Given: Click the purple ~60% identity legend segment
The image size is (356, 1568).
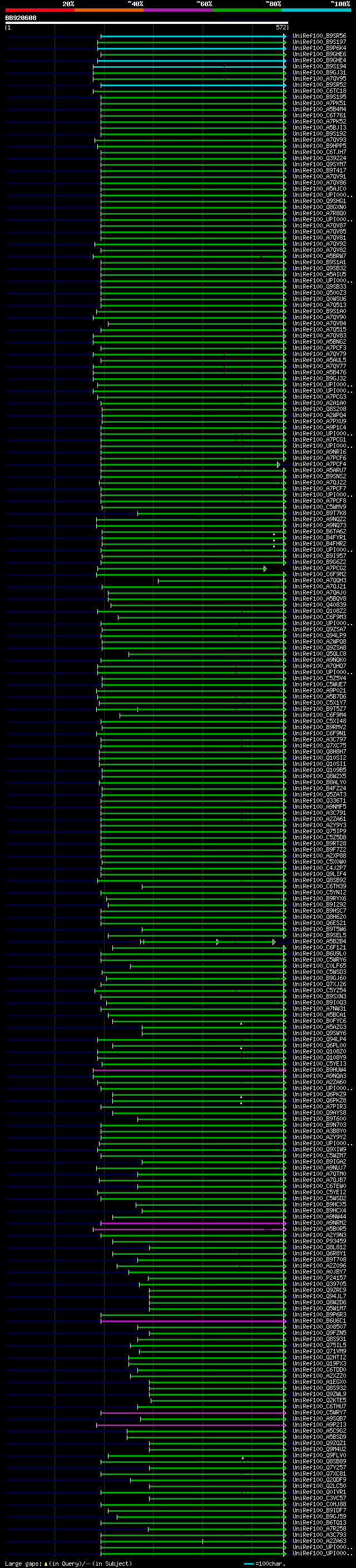Looking at the screenshot, I should point(177,10).
